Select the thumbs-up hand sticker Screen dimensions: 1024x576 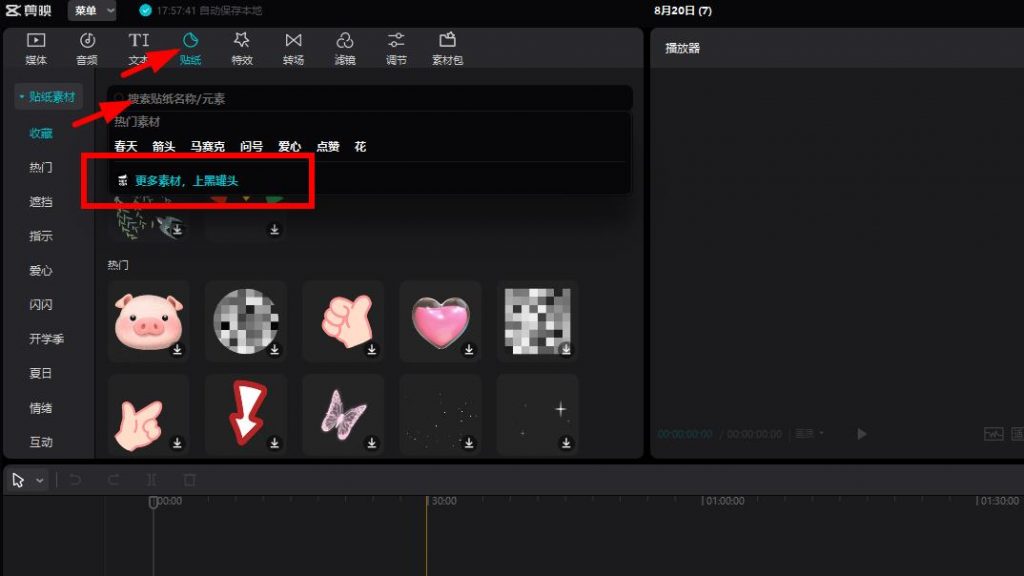(343, 321)
